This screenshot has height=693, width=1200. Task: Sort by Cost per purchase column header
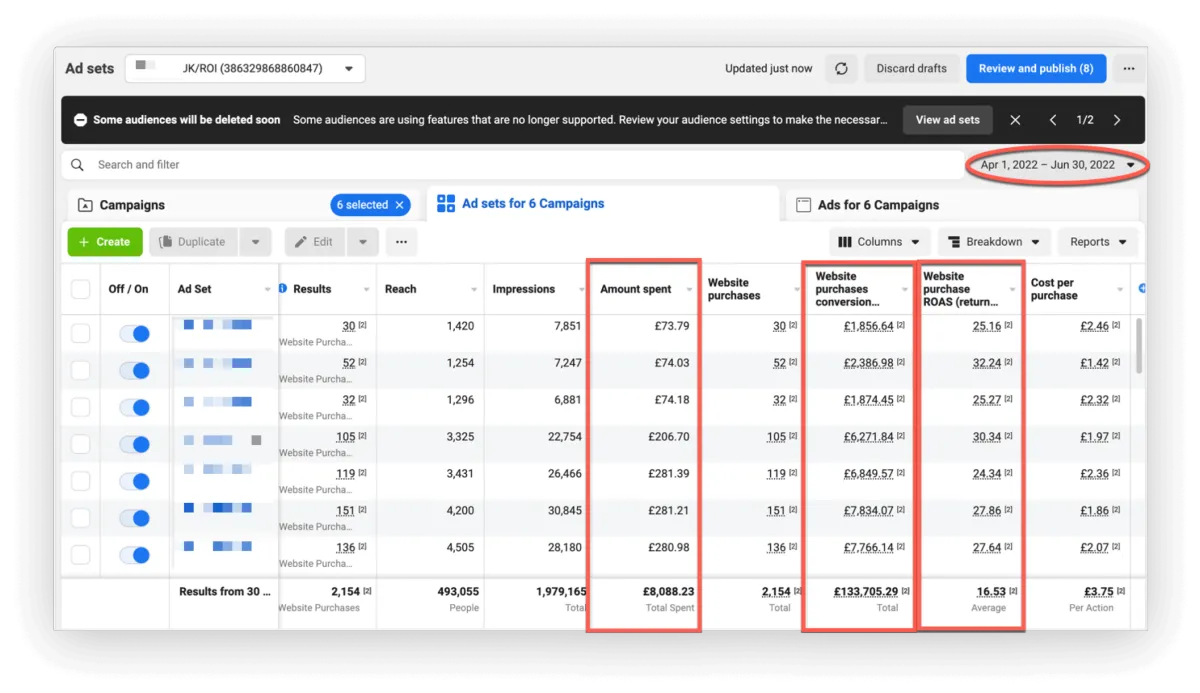coord(1054,289)
